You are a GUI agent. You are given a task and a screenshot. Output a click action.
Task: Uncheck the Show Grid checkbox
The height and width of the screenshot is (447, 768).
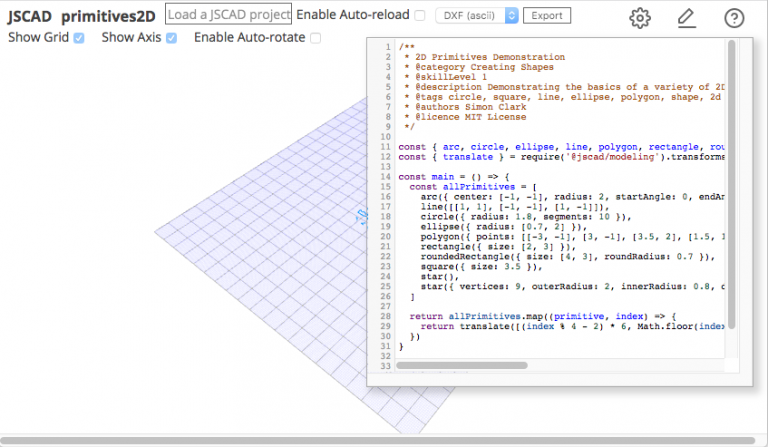click(x=79, y=38)
